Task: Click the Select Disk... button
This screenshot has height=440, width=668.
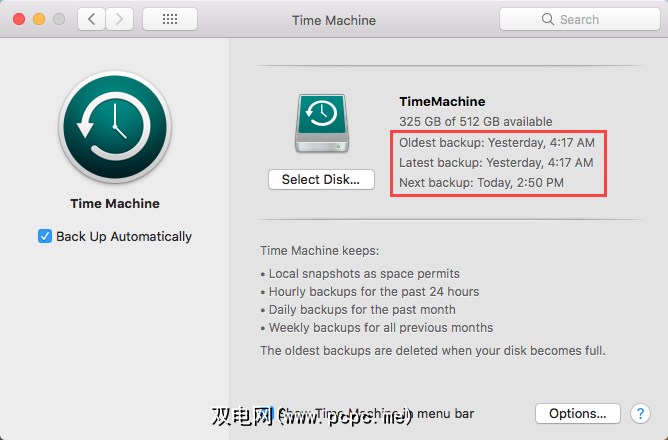Action: pyautogui.click(x=320, y=180)
